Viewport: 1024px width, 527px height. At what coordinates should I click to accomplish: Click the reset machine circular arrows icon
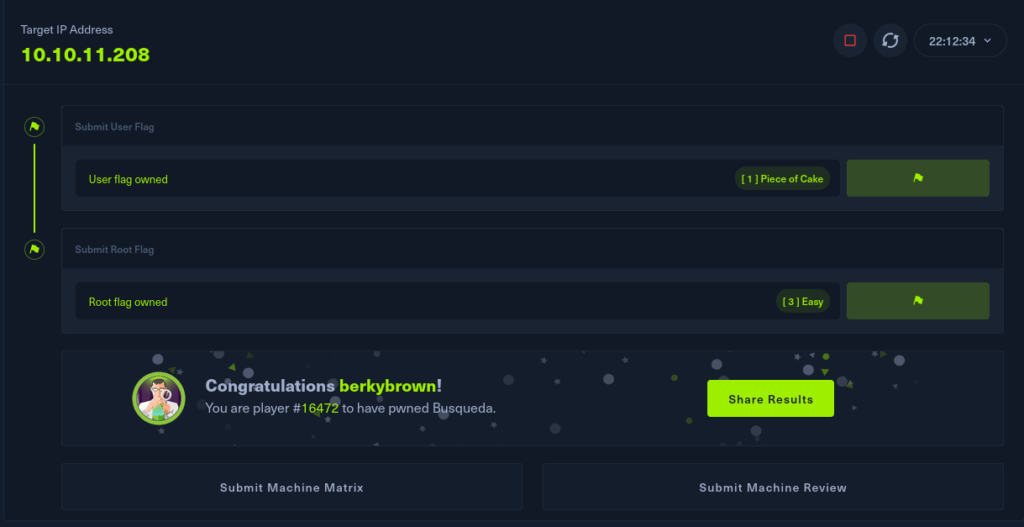(890, 41)
